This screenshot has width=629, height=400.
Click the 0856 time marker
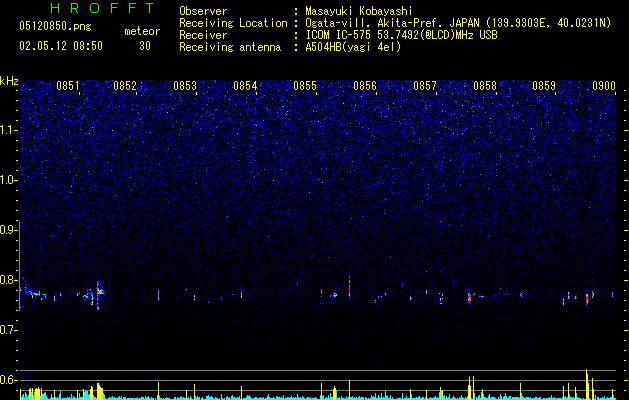click(x=365, y=86)
